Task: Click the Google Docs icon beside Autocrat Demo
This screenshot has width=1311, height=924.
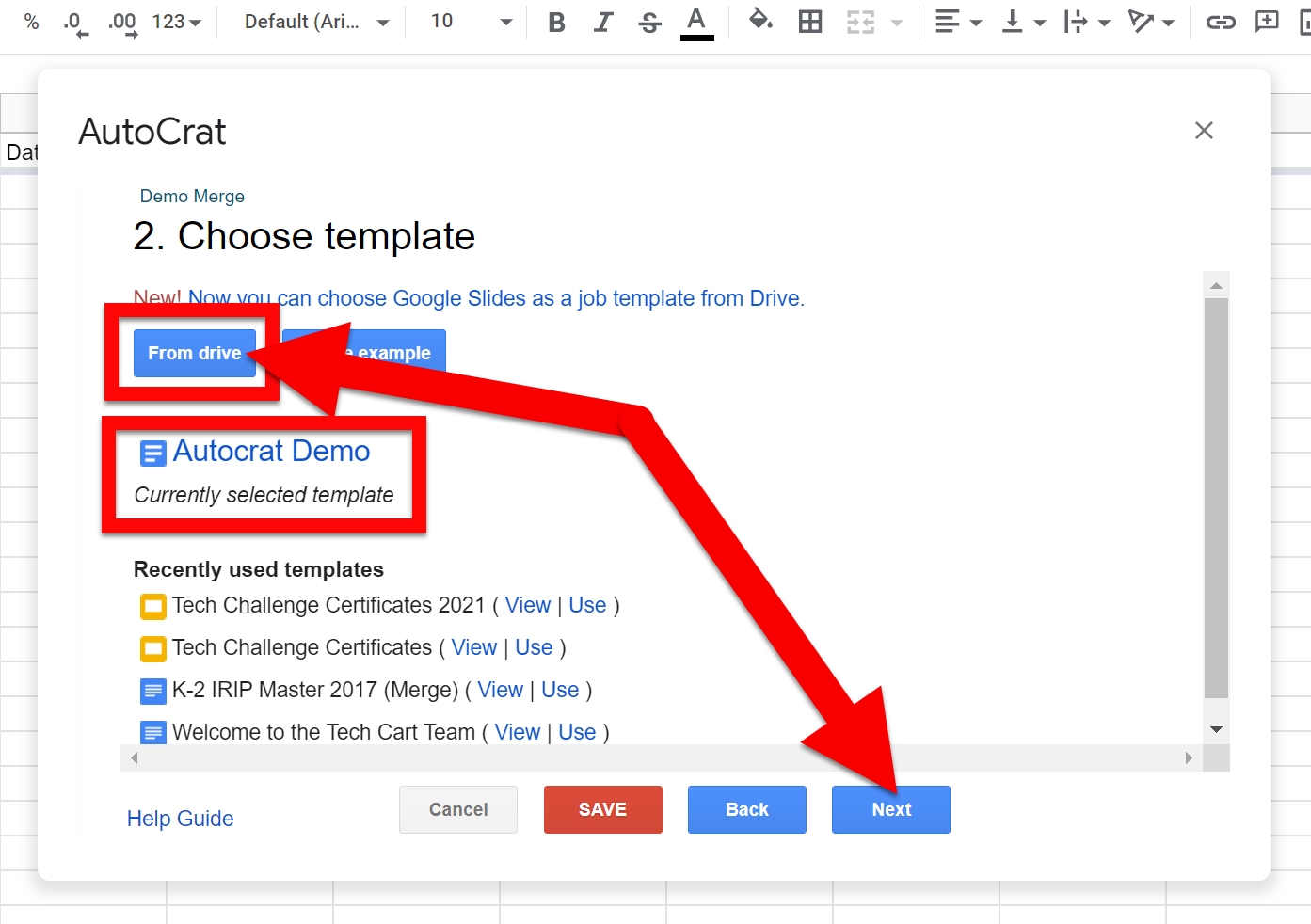Action: coord(152,454)
